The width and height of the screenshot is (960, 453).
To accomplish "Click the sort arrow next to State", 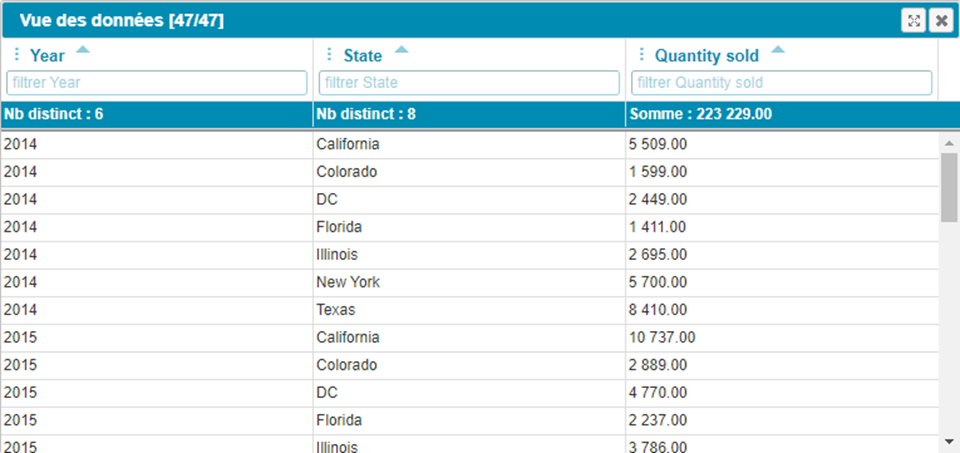I will [x=401, y=49].
